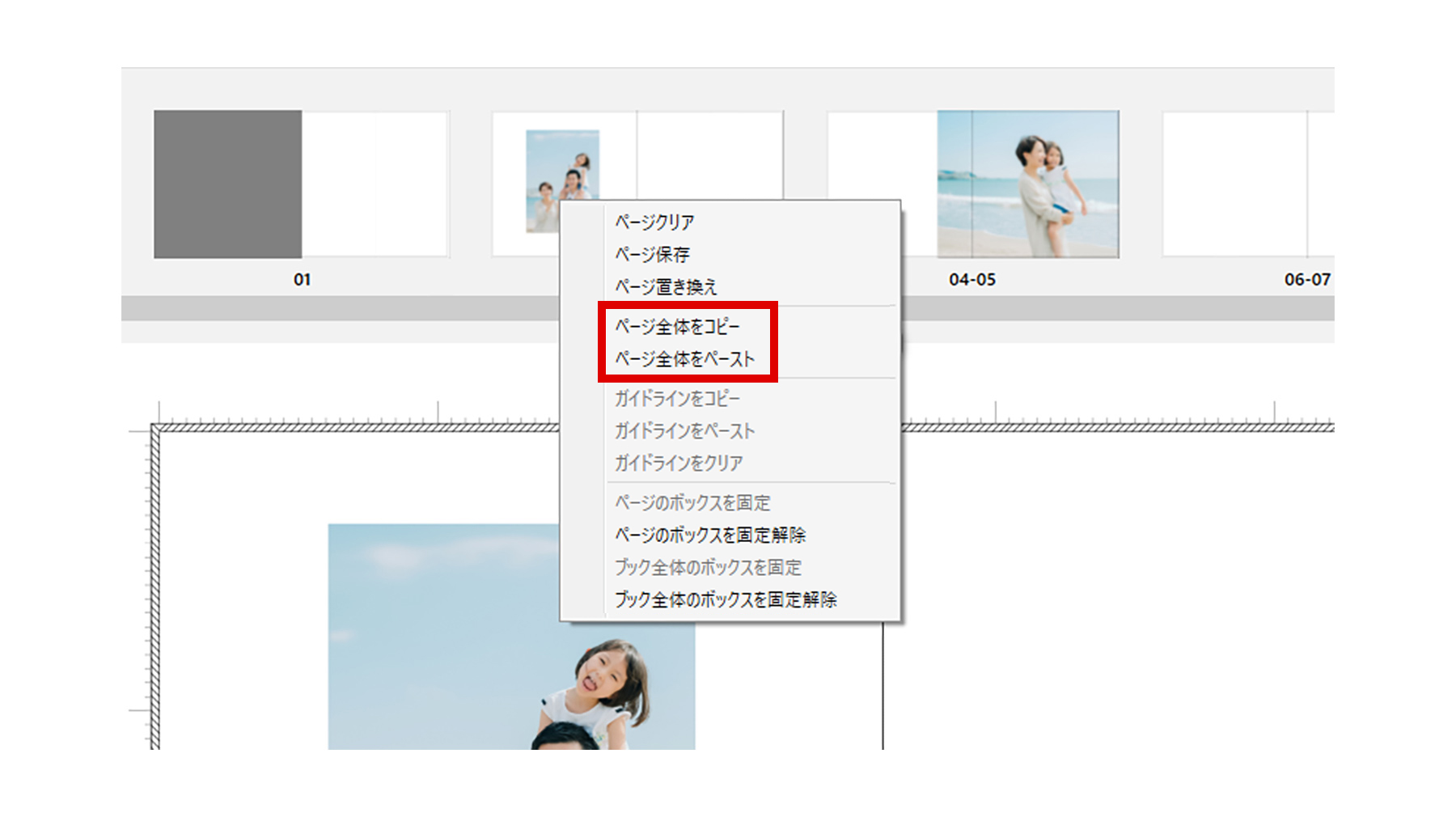
Task: Click ガイドラインをコピー entry
Action: pos(677,398)
